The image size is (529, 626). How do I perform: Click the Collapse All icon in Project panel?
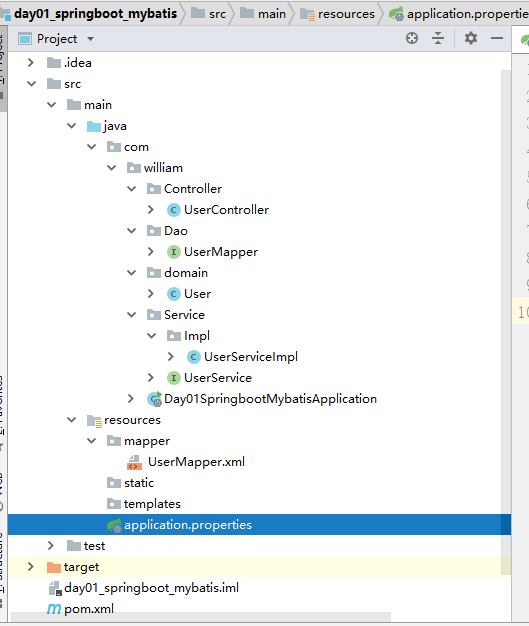click(x=438, y=38)
